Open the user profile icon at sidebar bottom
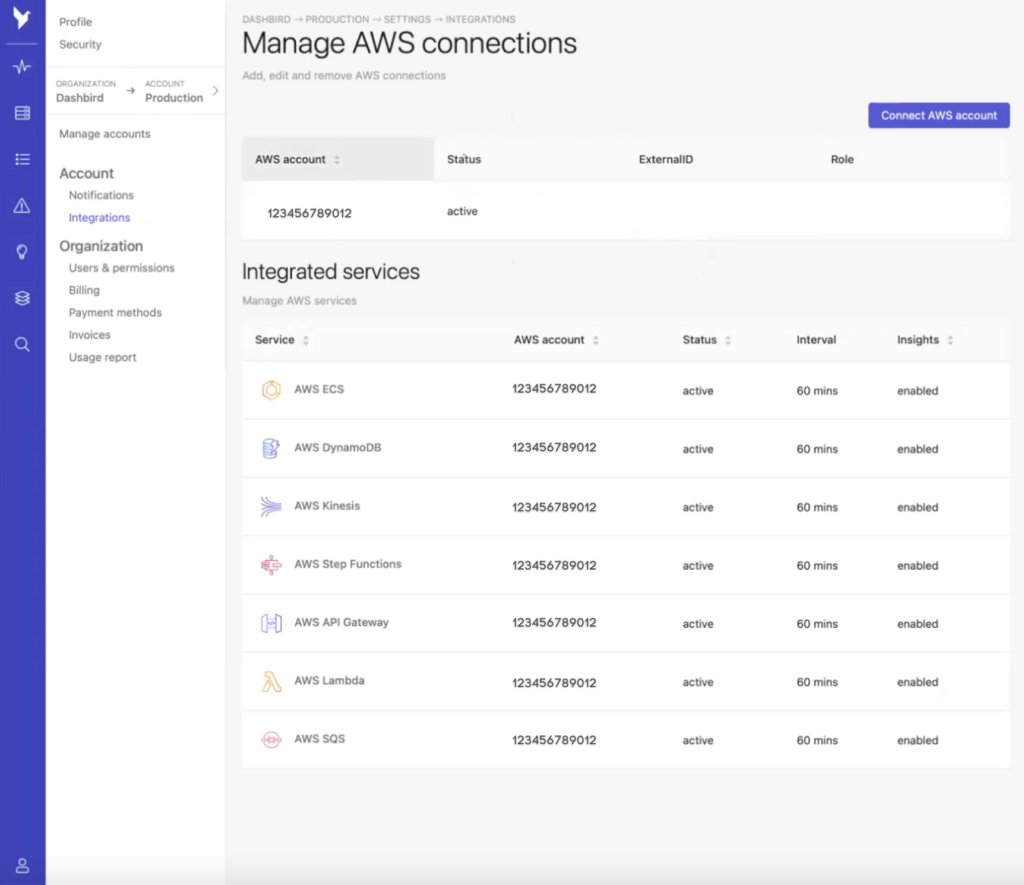This screenshot has height=885, width=1024. pyautogui.click(x=22, y=865)
